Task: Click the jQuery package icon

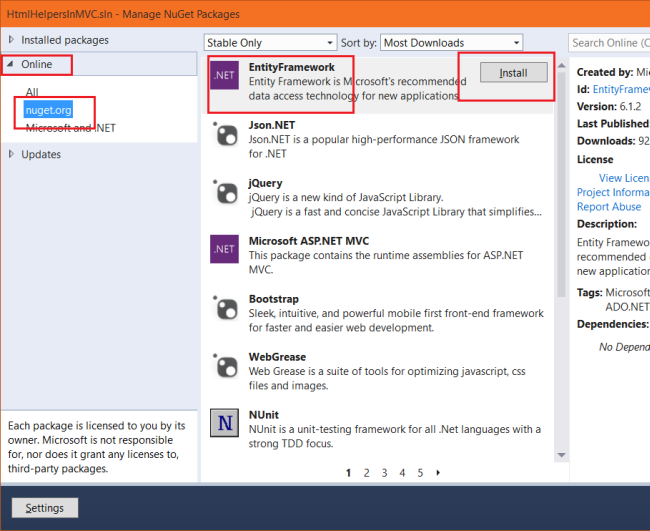Action: [225, 193]
